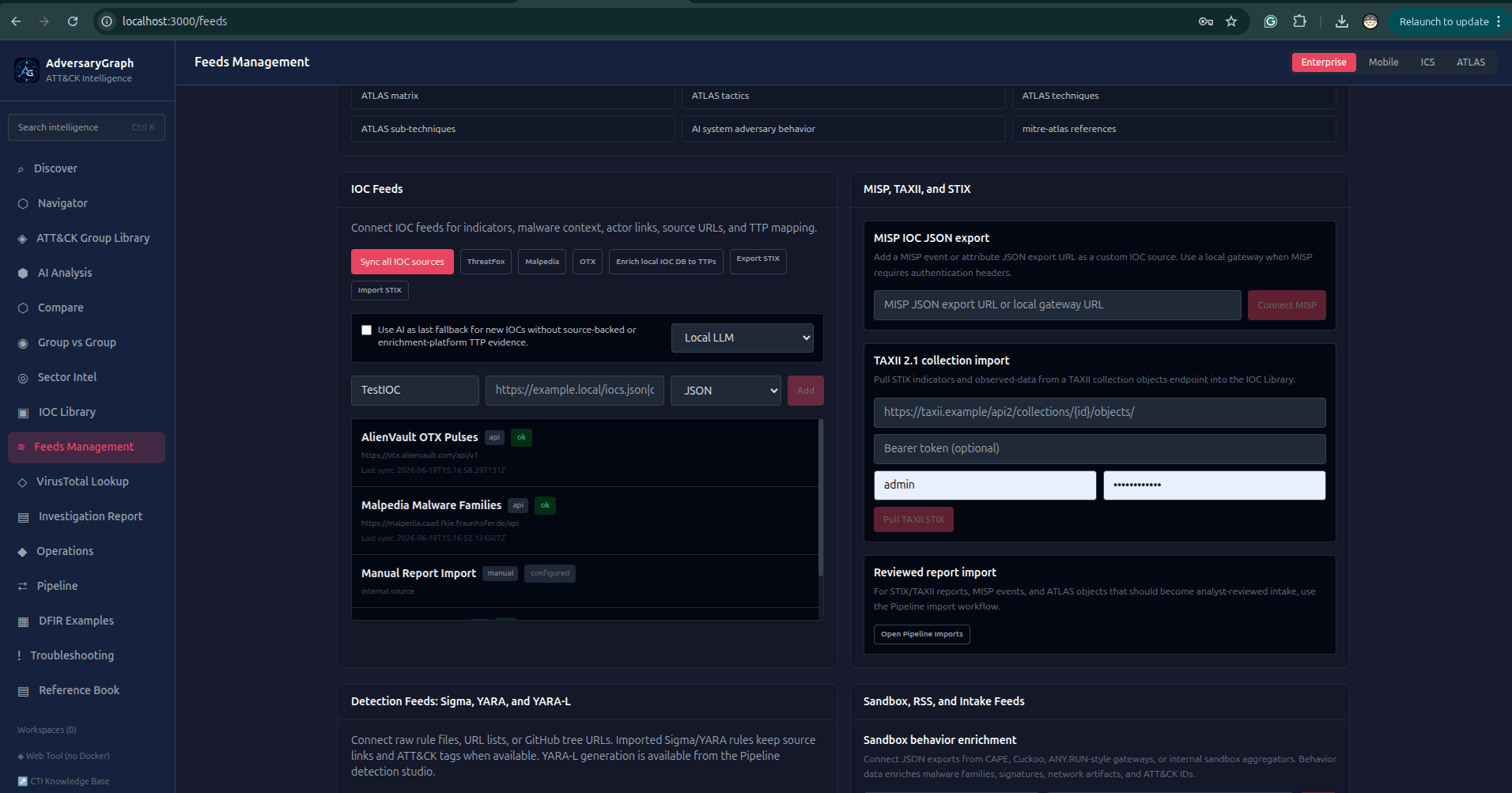Click Sync all IOC sources button
1512x793 pixels.
(403, 262)
